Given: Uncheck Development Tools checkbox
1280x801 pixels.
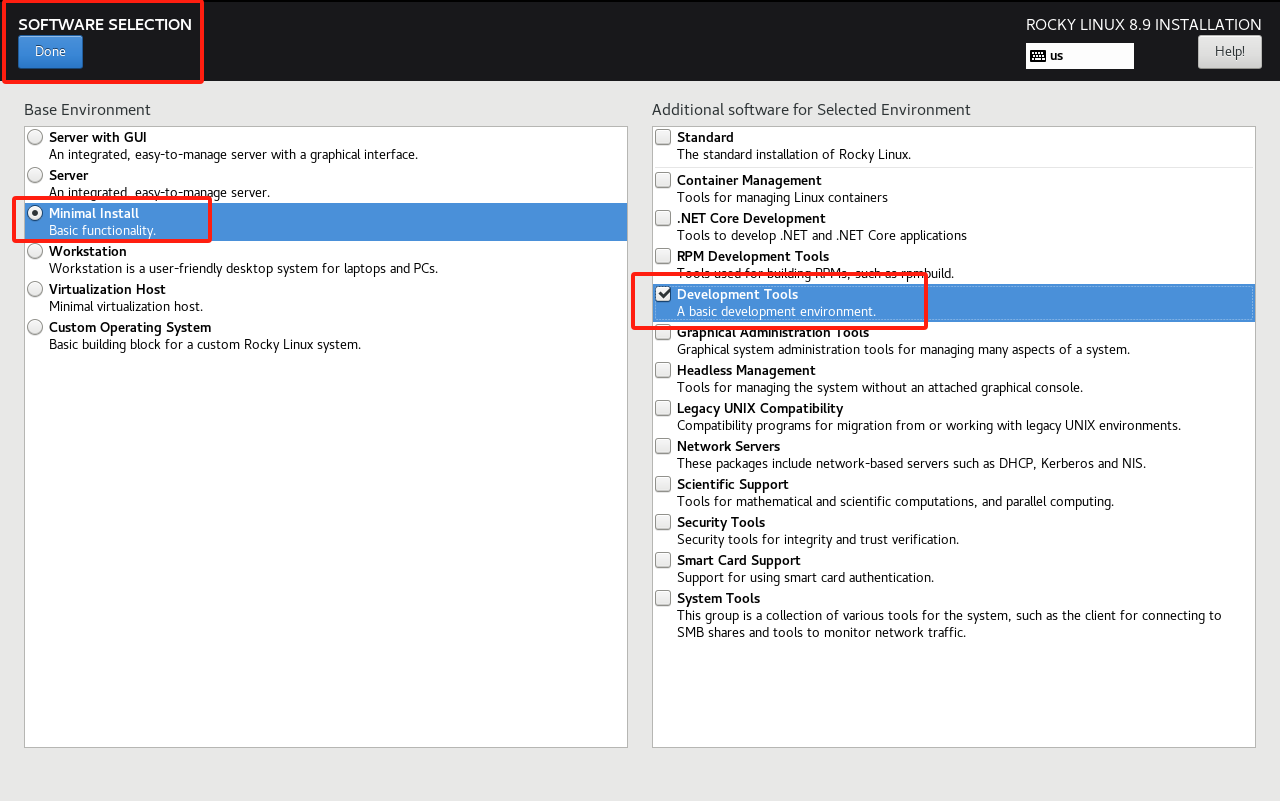Looking at the screenshot, I should point(663,294).
